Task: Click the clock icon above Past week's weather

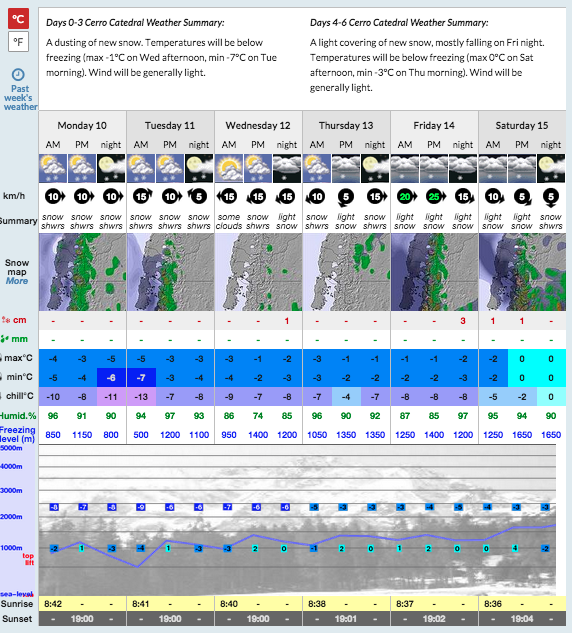Action: click(x=18, y=75)
